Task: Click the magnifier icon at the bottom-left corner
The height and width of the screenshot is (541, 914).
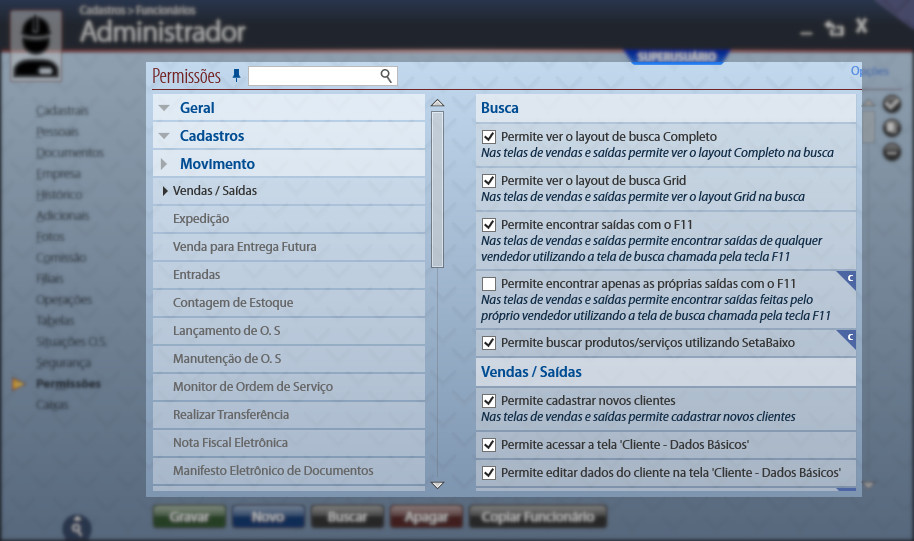Action: (77, 527)
